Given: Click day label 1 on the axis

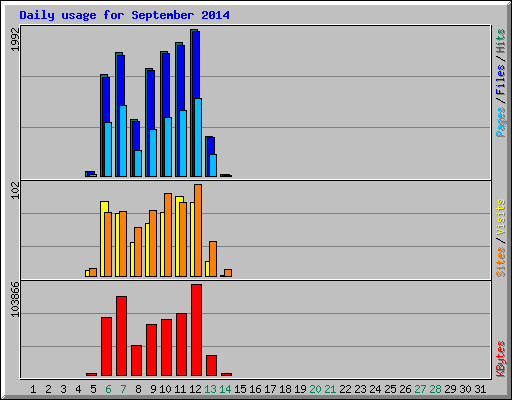Looking at the screenshot, I should tap(33, 389).
